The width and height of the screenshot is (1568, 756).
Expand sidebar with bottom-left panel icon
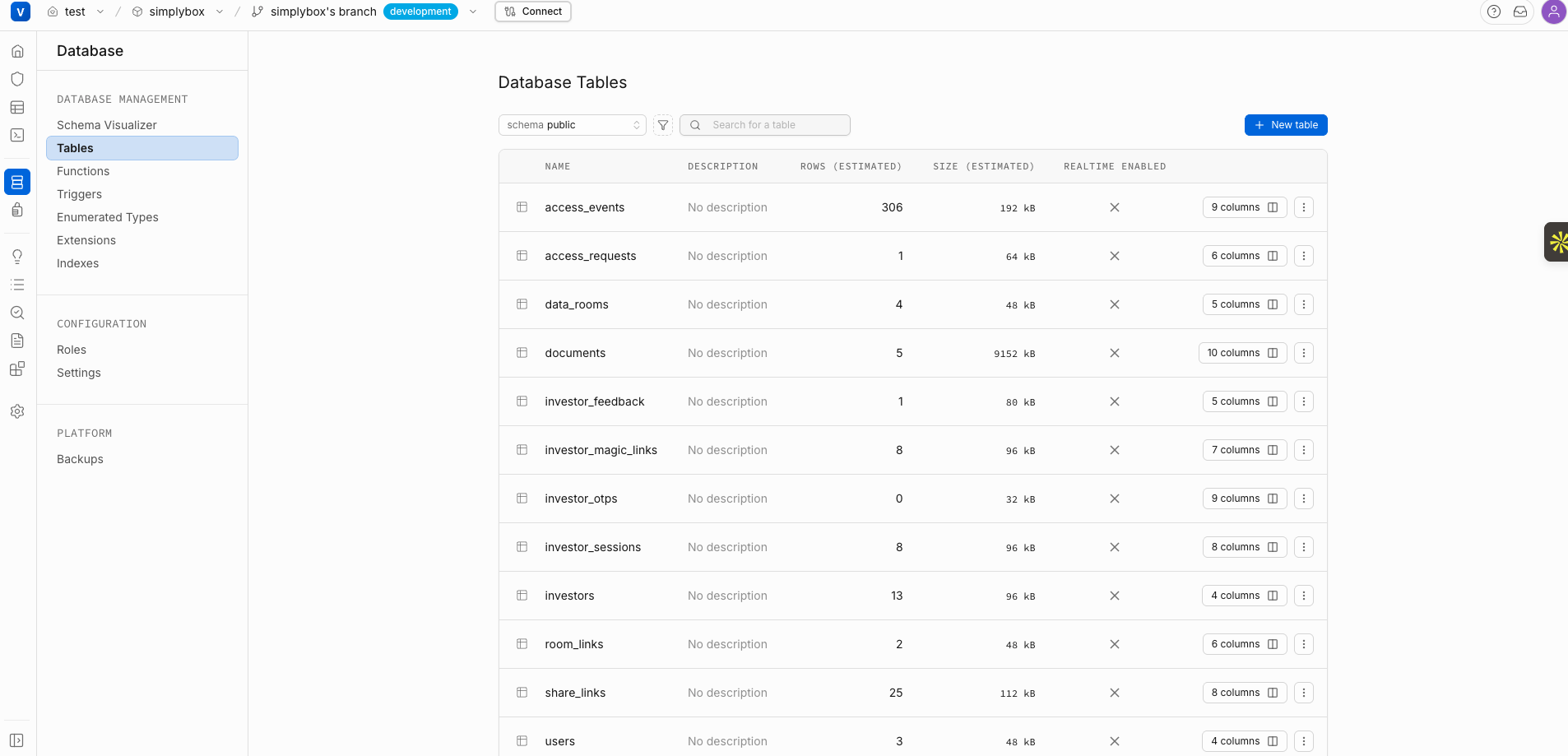pyautogui.click(x=17, y=740)
